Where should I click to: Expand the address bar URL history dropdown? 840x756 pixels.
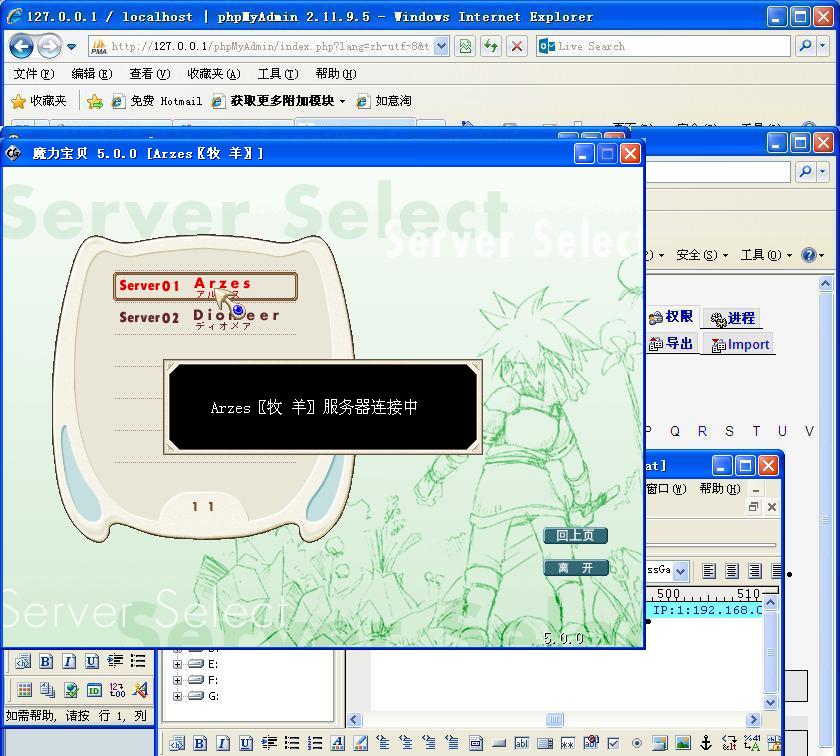[441, 47]
